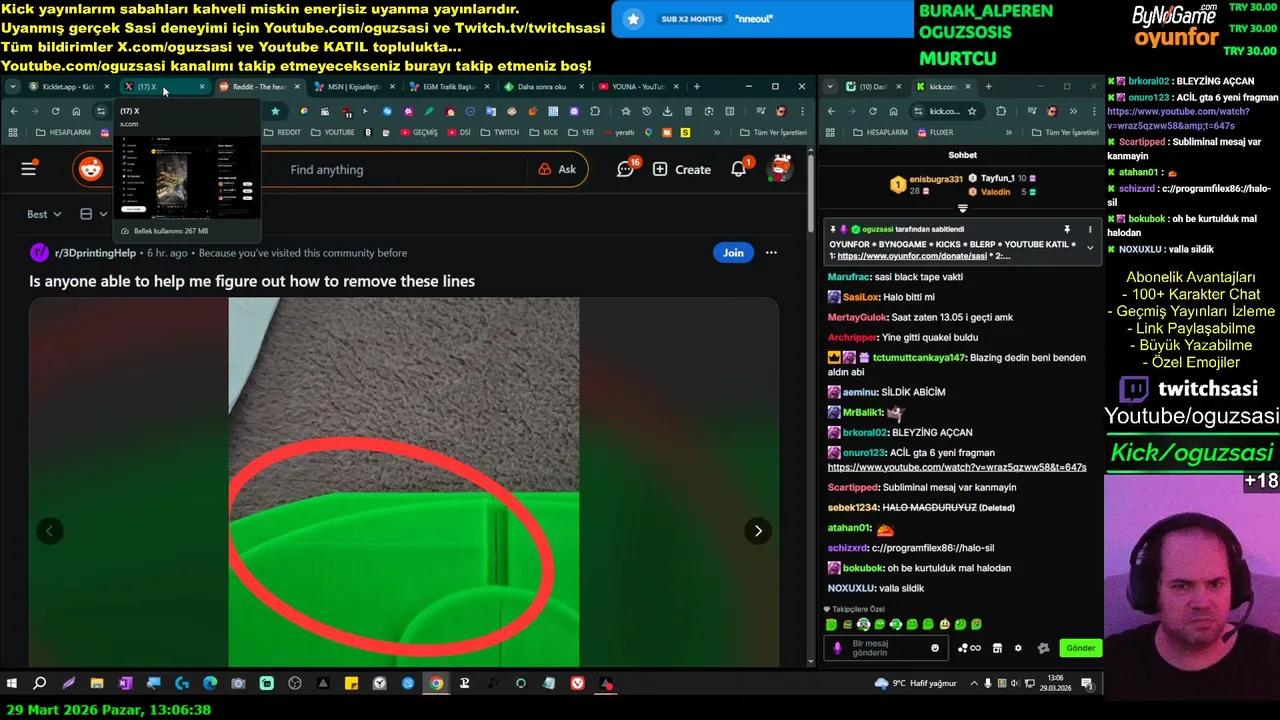The height and width of the screenshot is (720, 1280).
Task: Click the Reddit Ask button
Action: coord(557,169)
